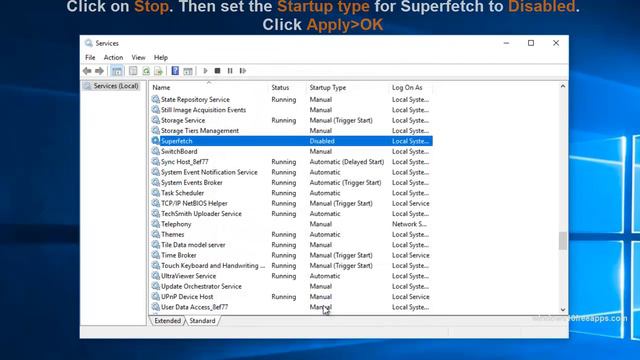
Task: Click the scrollbar down arrow
Action: [x=563, y=309]
